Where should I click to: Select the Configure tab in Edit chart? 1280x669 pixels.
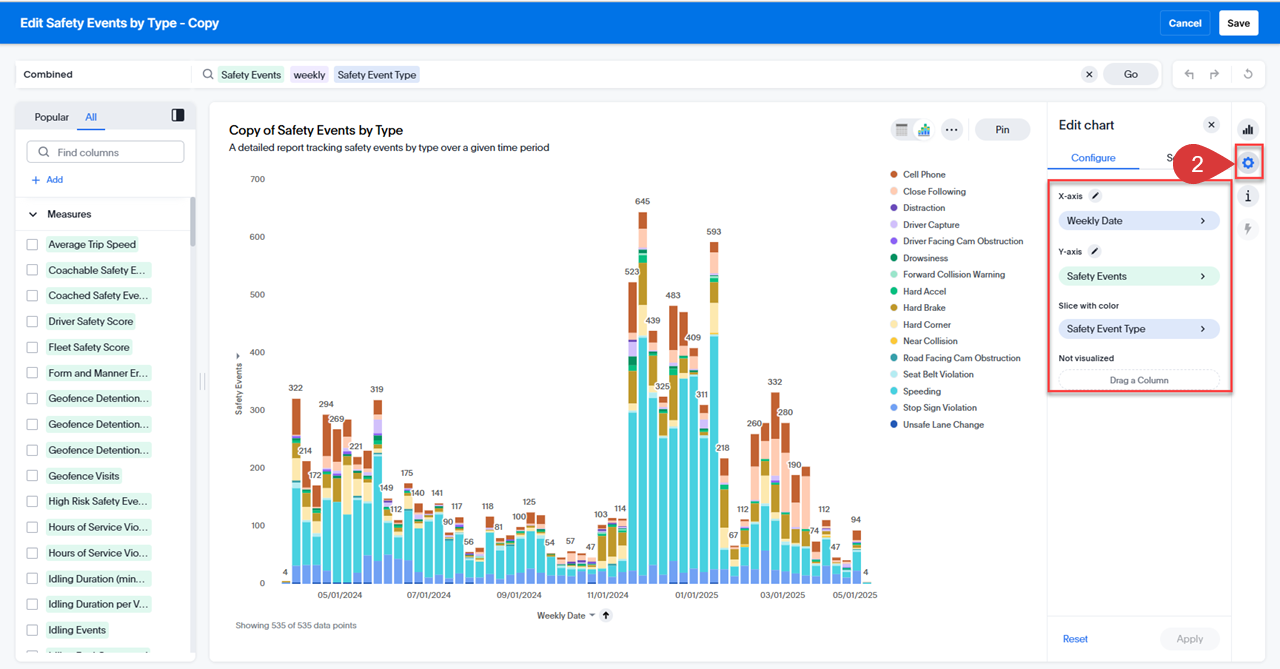[x=1092, y=158]
